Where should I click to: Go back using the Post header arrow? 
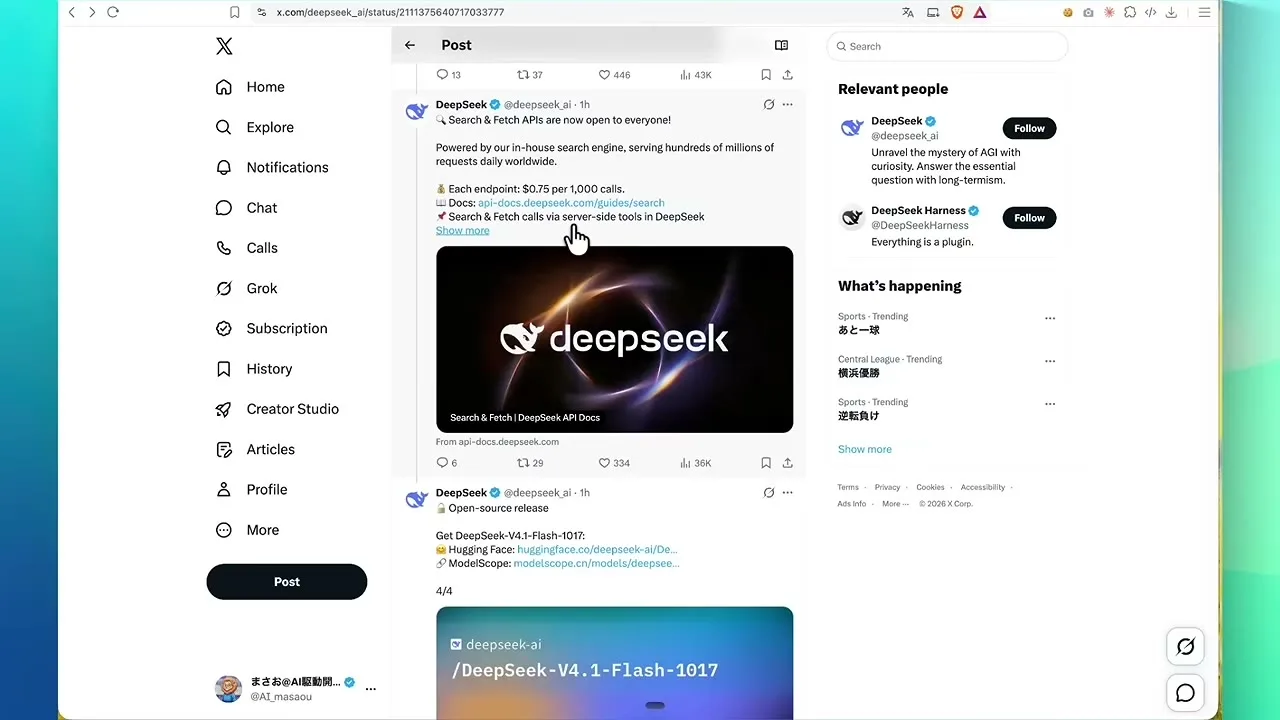tap(410, 45)
